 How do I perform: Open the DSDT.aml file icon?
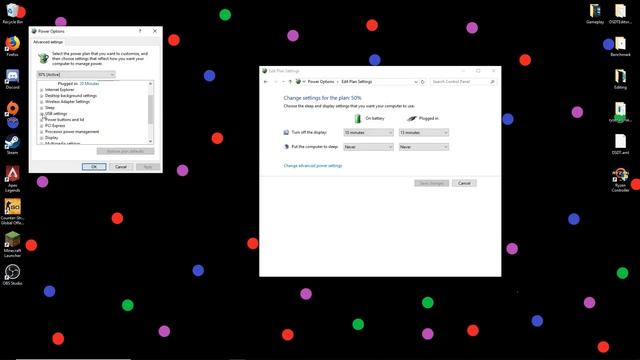coord(620,144)
